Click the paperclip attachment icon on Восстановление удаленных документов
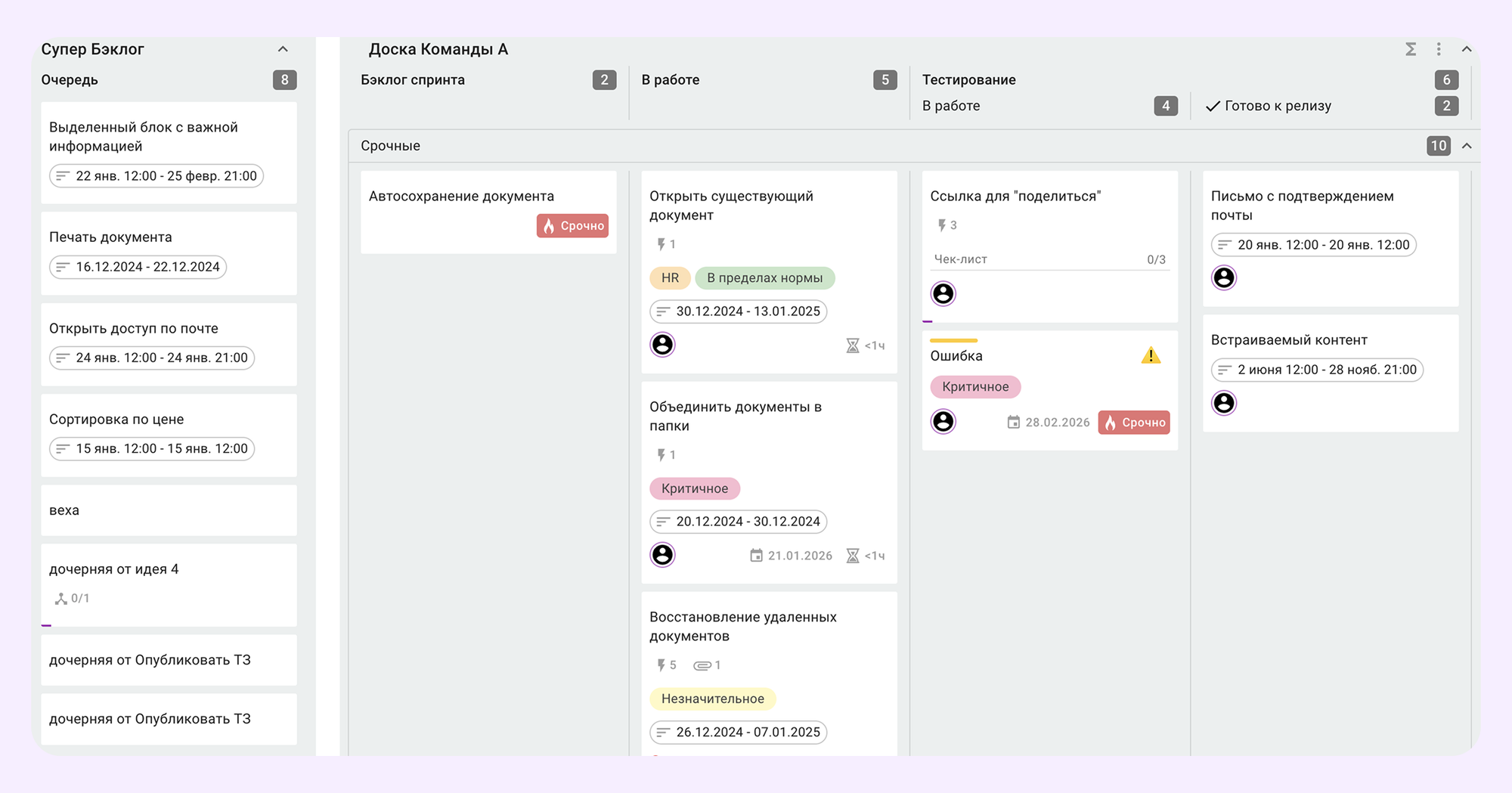The height and width of the screenshot is (793, 1512). [x=702, y=665]
